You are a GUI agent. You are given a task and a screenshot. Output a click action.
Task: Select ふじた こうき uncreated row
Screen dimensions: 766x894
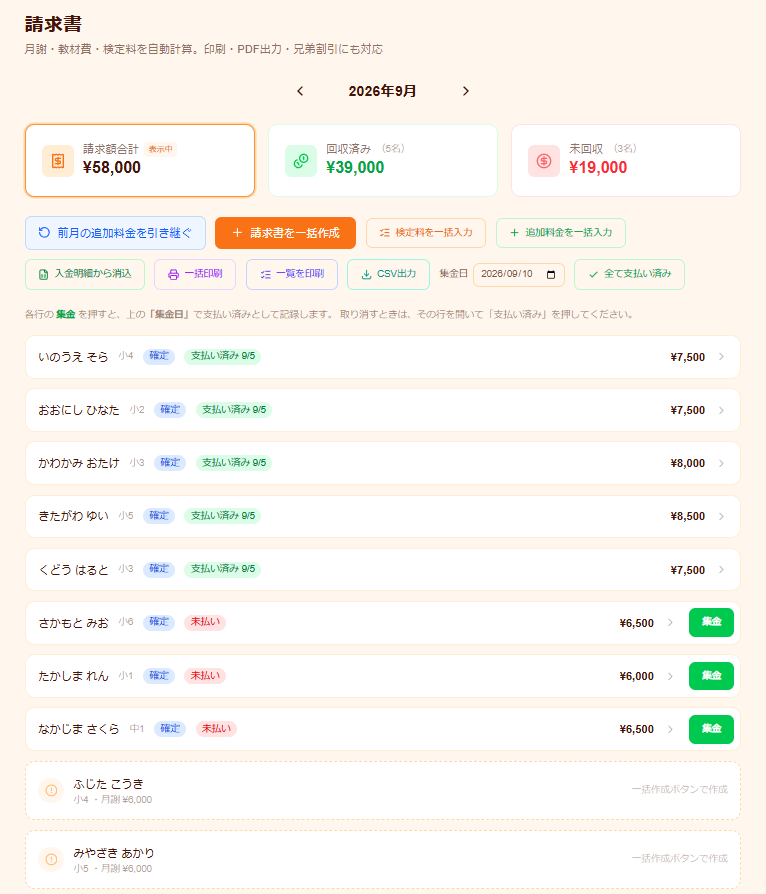tap(383, 791)
